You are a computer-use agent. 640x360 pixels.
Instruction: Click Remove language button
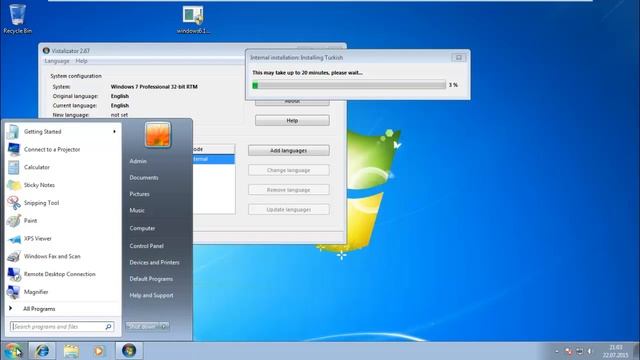[x=289, y=190]
